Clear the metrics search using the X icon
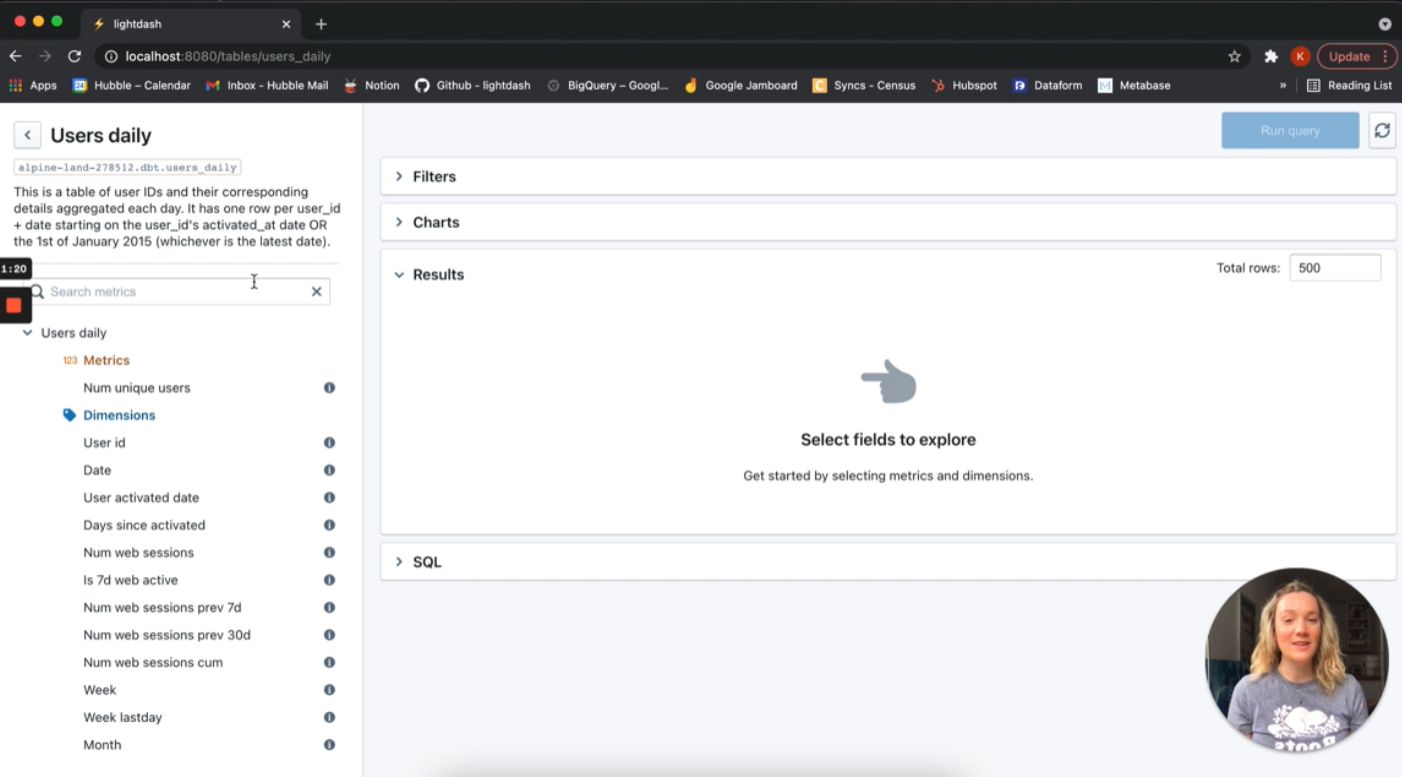Viewport: 1402px width, 777px height. (x=316, y=291)
